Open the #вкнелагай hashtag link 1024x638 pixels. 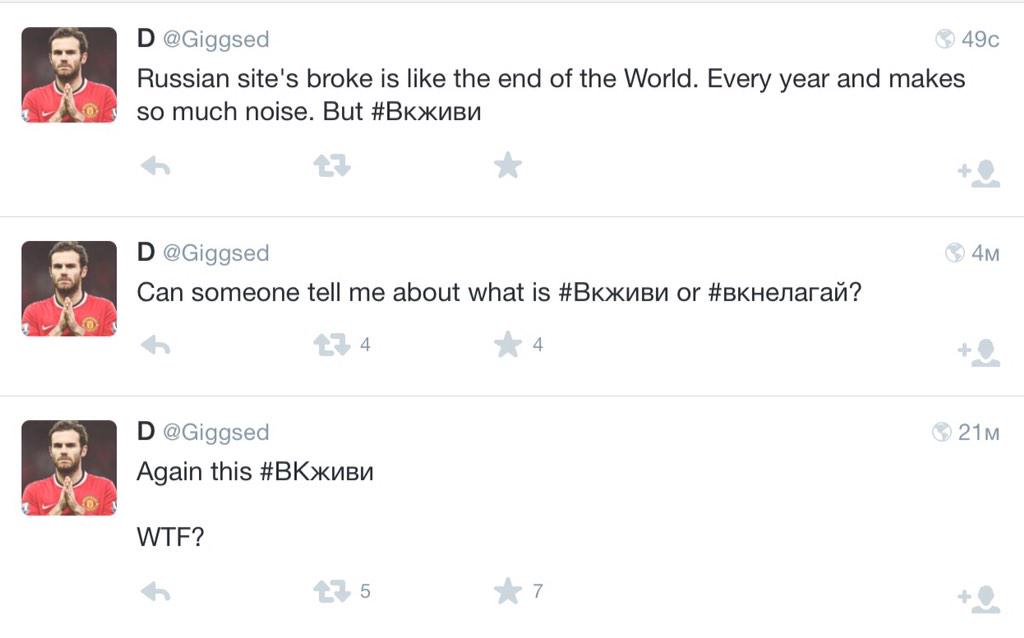click(777, 292)
